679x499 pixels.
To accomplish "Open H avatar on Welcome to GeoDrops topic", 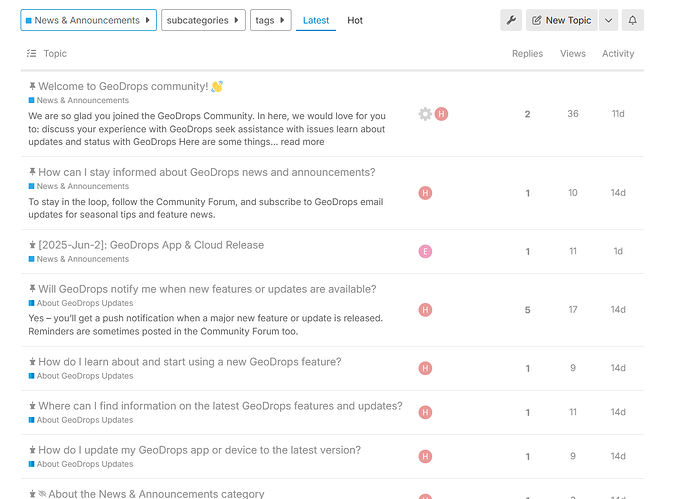I will point(441,114).
